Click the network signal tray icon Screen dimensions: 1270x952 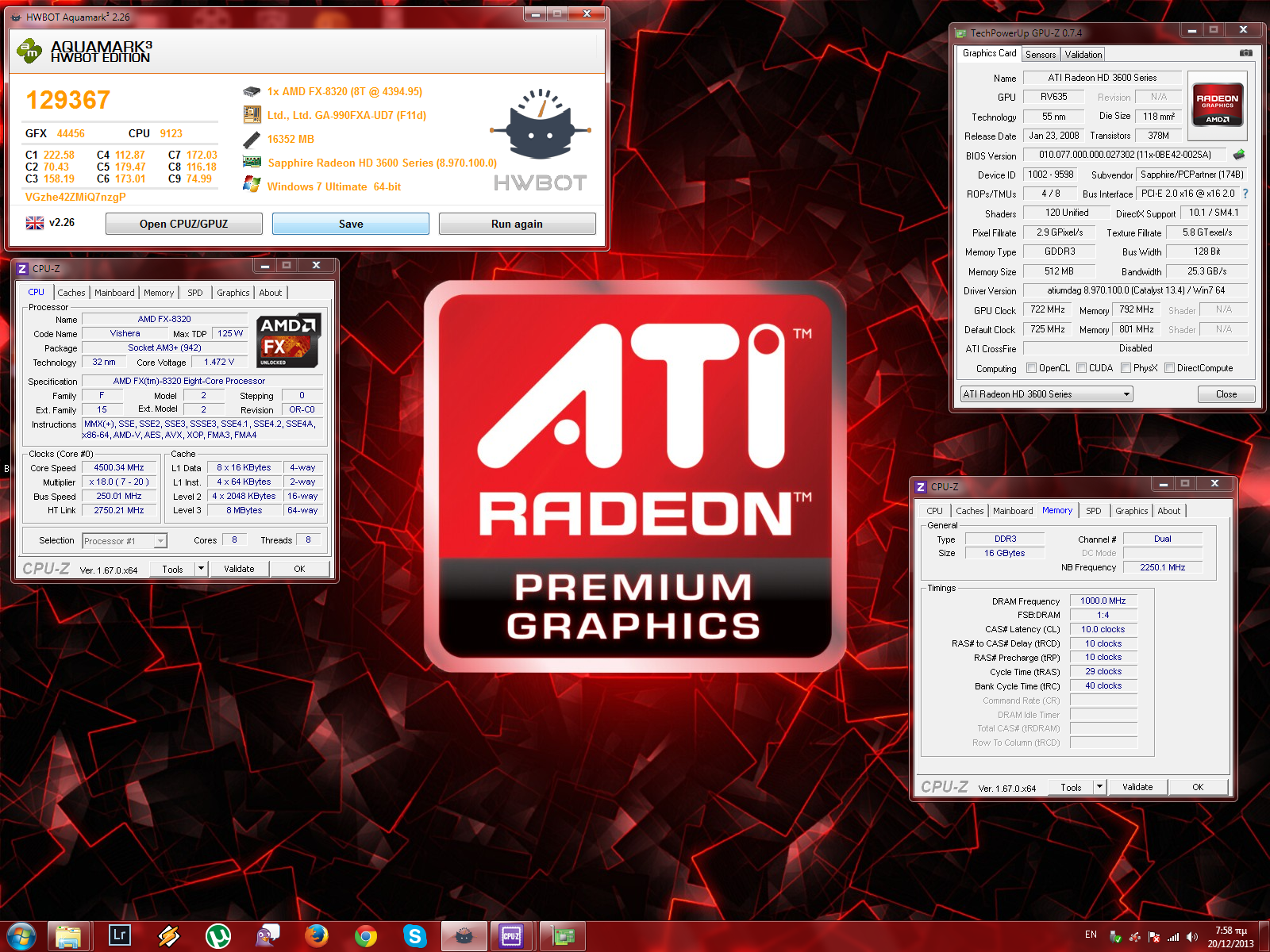(x=1173, y=937)
